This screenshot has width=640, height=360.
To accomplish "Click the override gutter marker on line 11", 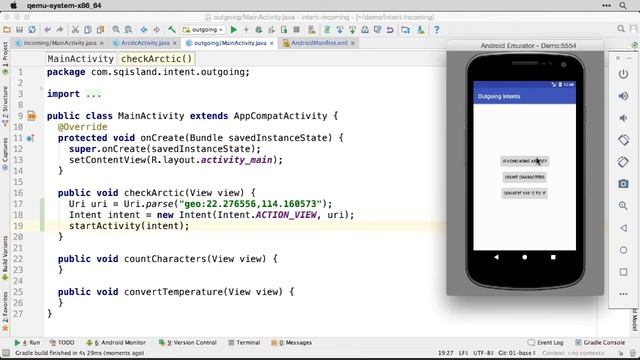I will coord(30,138).
